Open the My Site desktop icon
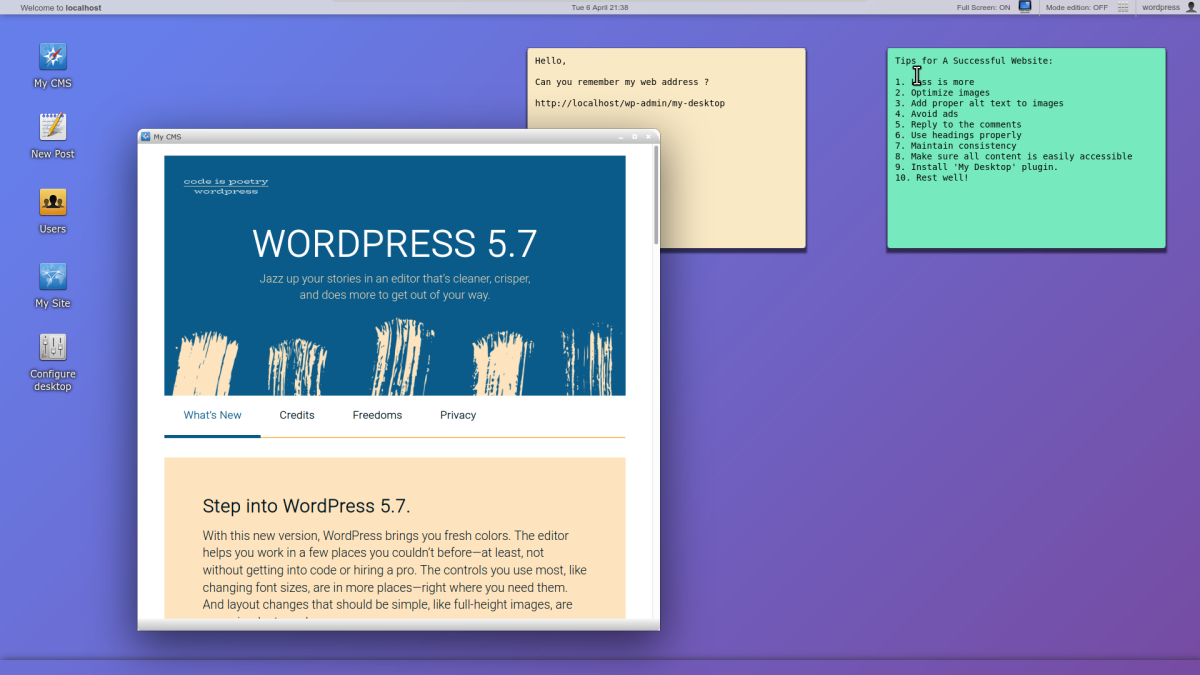Screen dimensions: 1200x675 coord(53,277)
